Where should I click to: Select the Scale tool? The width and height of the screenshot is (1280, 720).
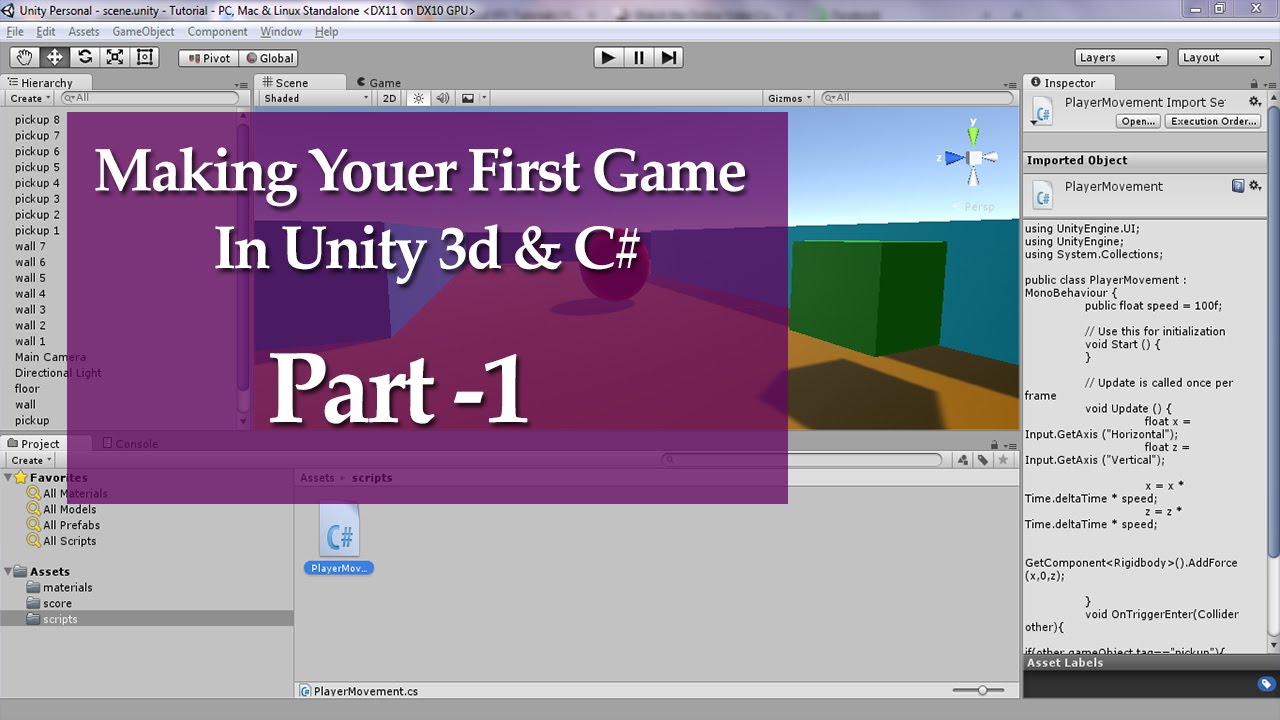click(115, 57)
